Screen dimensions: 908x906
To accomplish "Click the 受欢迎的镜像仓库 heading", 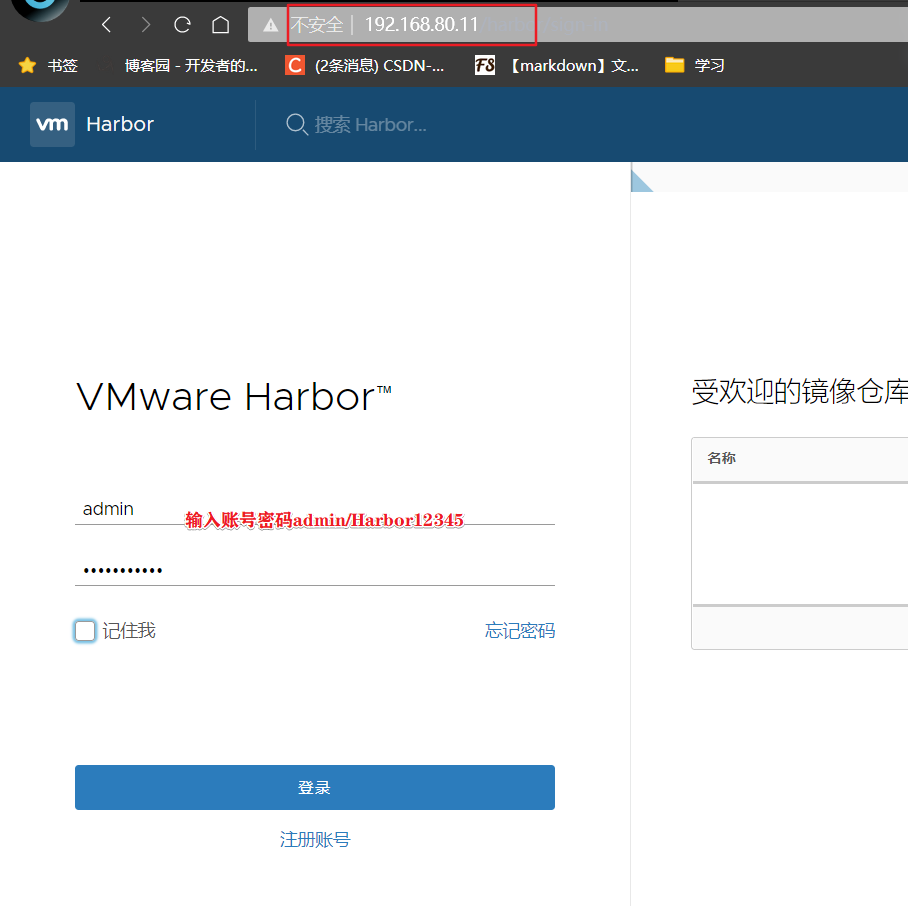I will 800,392.
